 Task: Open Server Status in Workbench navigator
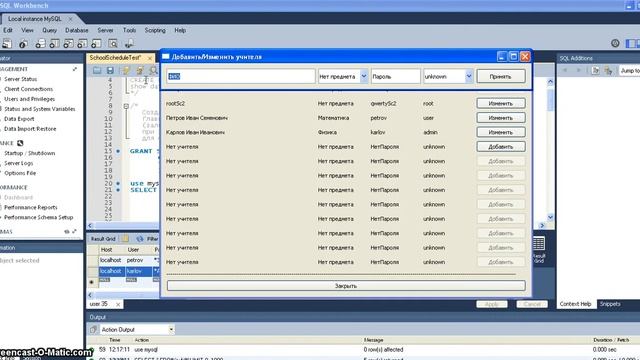[x=20, y=79]
